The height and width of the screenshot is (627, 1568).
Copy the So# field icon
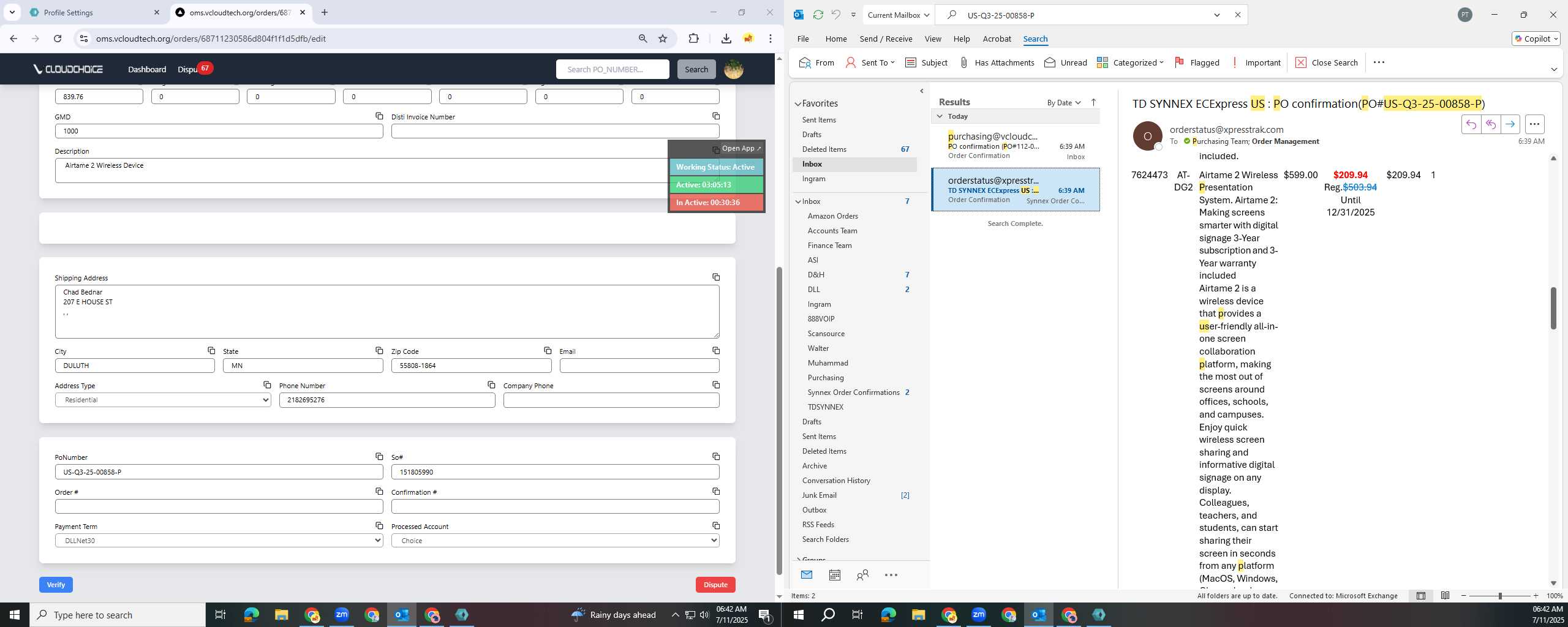click(715, 456)
